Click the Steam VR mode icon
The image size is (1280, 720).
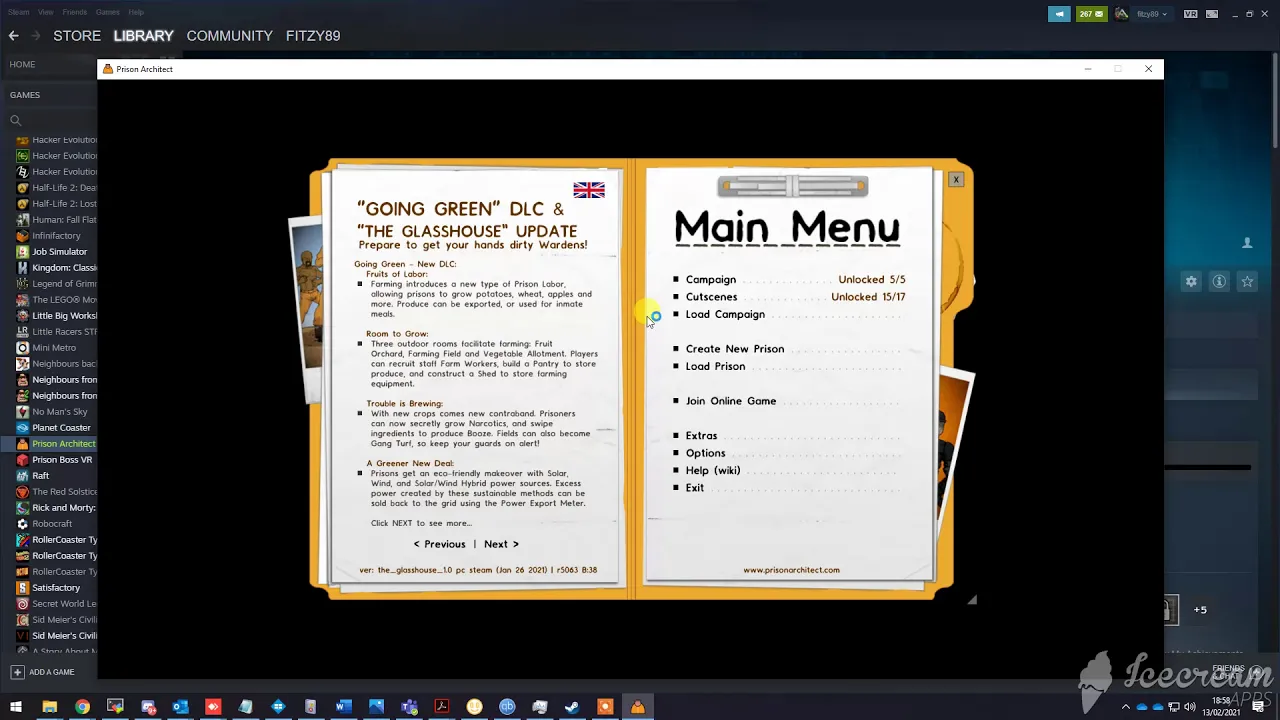pyautogui.click(x=1190, y=14)
